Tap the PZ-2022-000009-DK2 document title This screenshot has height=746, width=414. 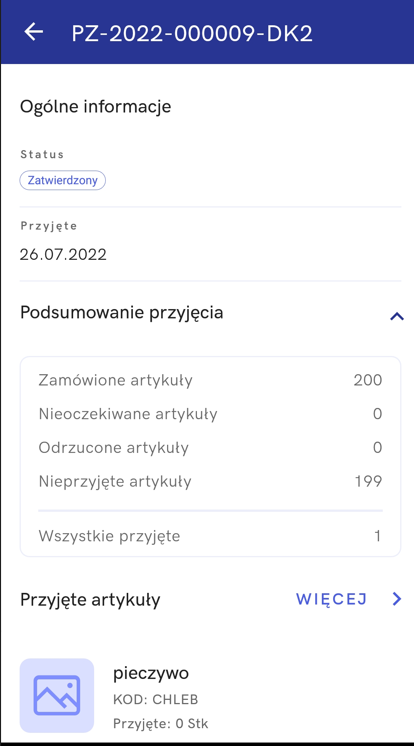[192, 34]
